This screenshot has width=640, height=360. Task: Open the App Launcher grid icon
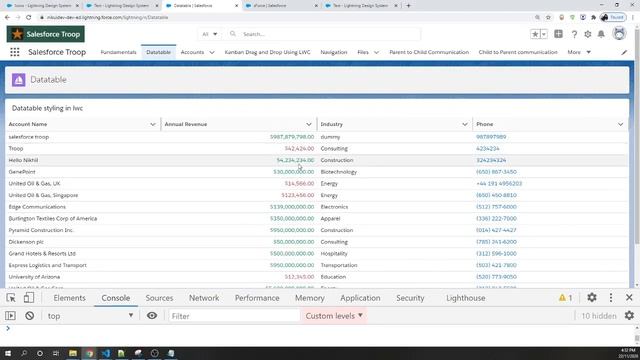coord(15,52)
